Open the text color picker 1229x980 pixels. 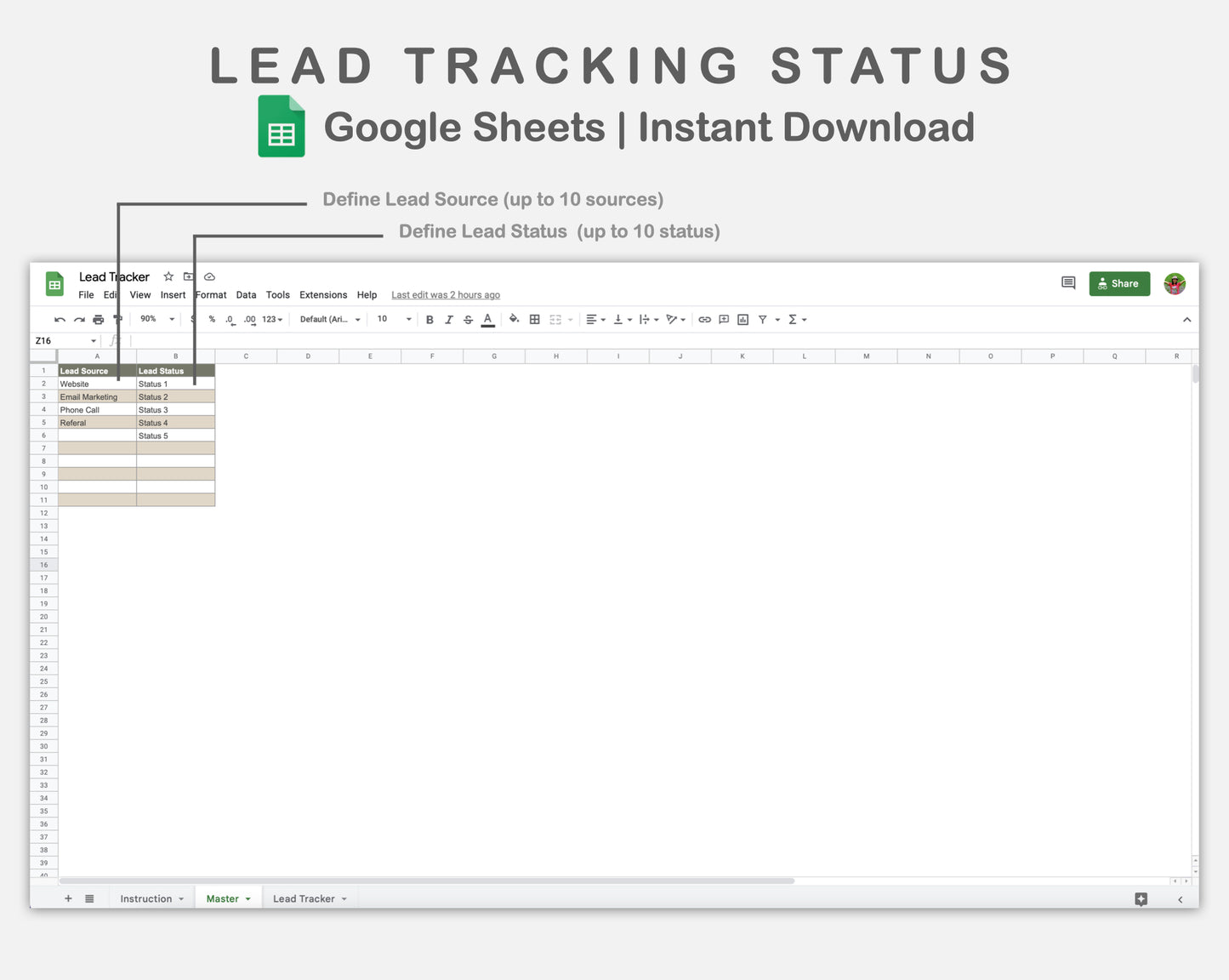point(487,319)
